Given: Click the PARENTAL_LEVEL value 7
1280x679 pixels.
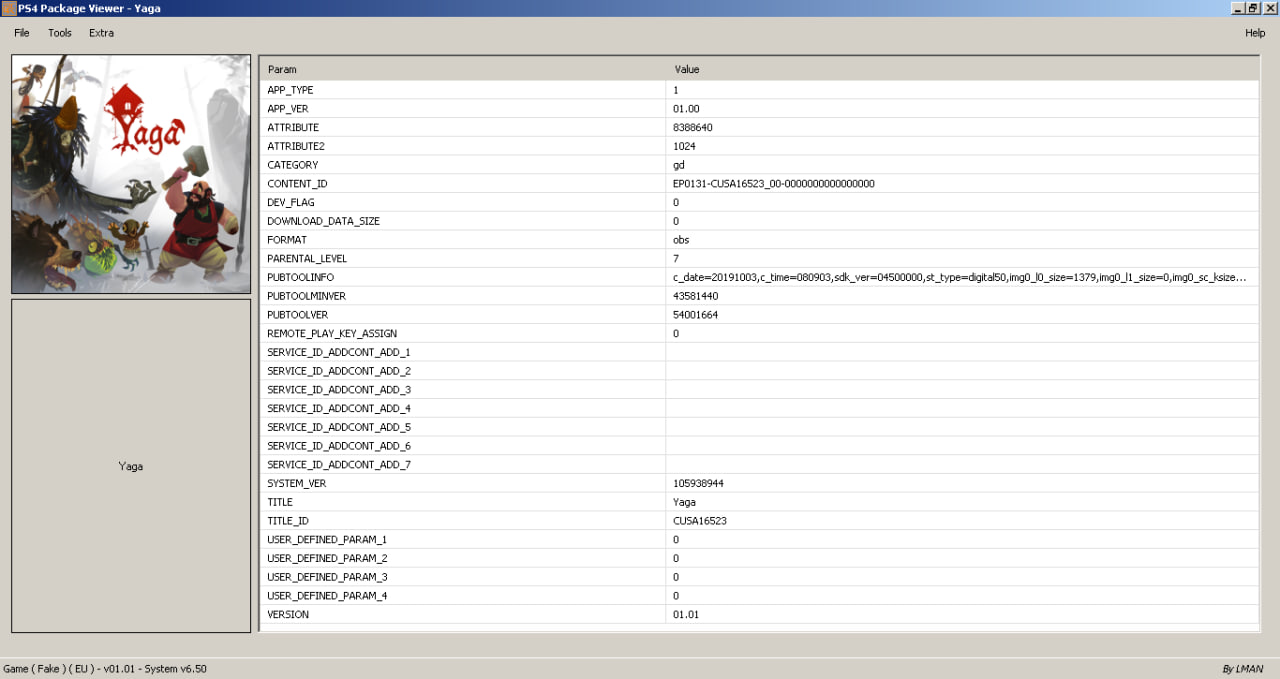Looking at the screenshot, I should 676,259.
